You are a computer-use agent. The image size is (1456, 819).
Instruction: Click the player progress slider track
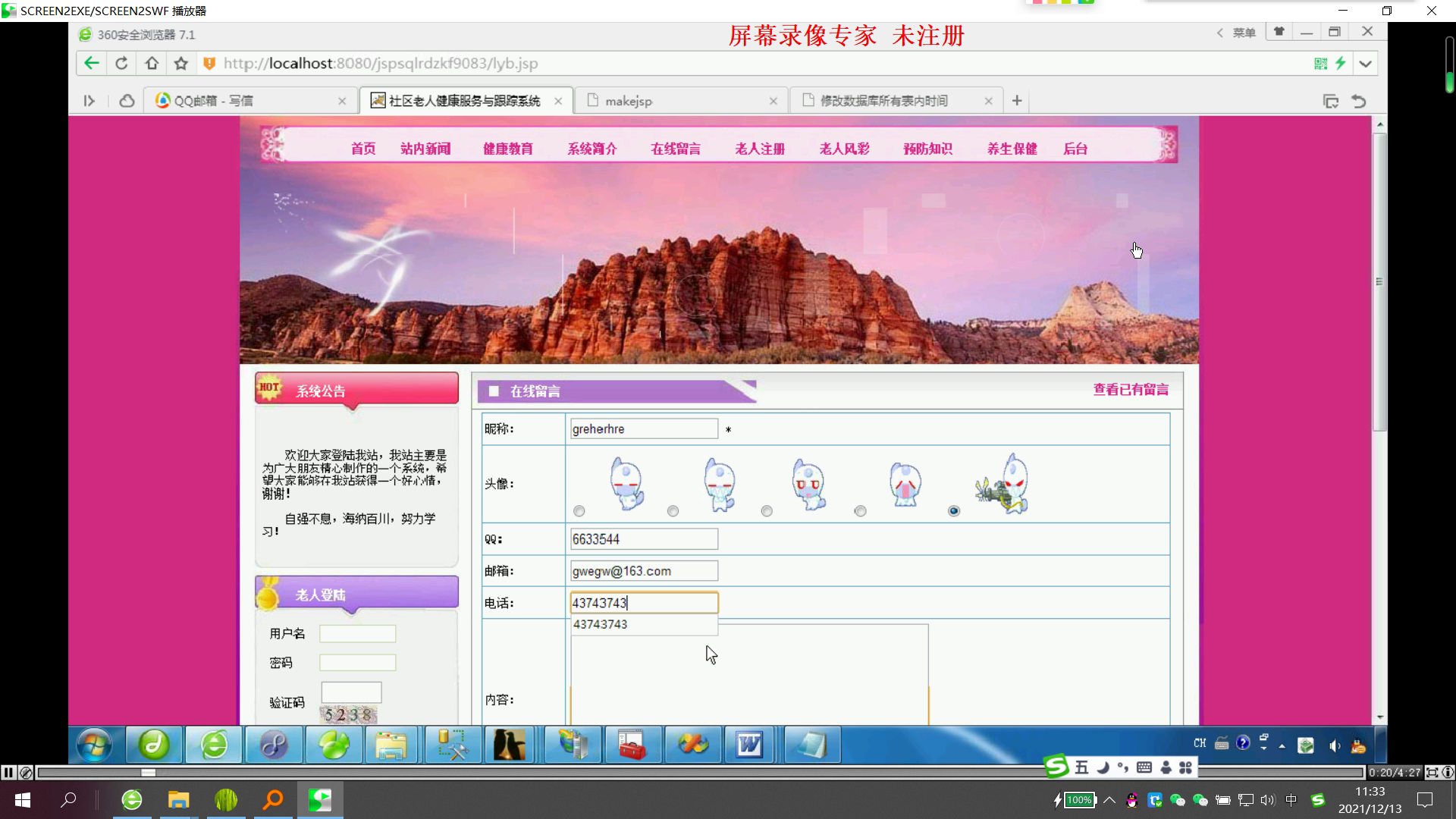pyautogui.click(x=700, y=773)
